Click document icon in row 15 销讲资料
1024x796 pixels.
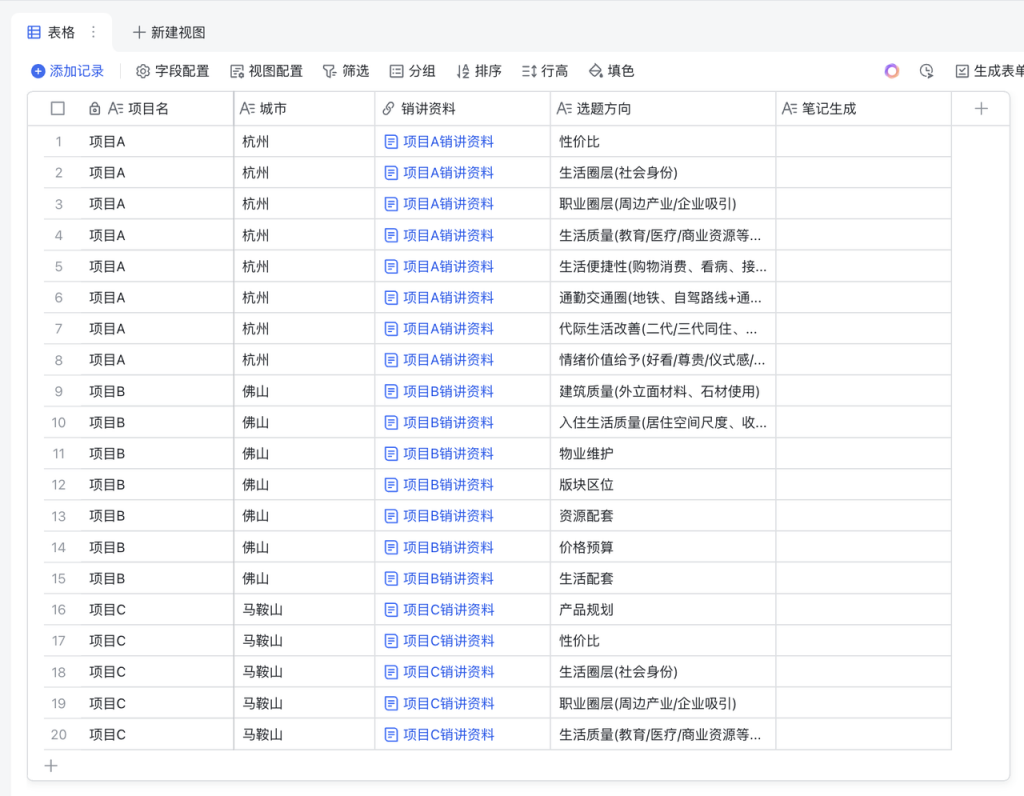391,579
